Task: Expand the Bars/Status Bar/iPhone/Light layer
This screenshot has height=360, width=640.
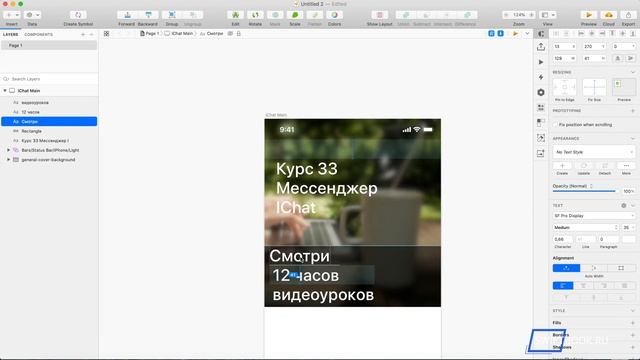Action: point(9,150)
